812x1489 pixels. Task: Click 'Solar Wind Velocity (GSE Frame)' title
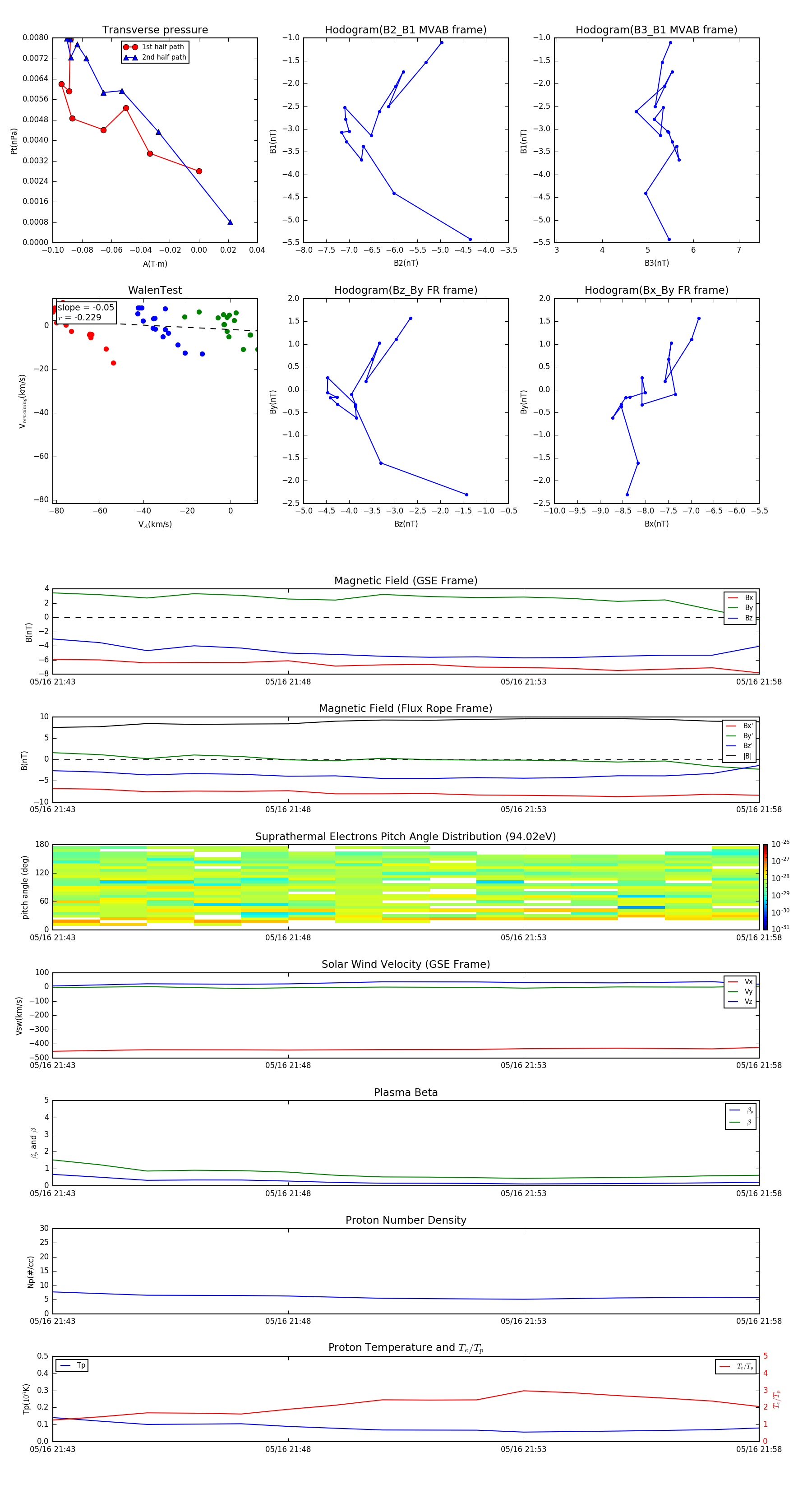406,964
